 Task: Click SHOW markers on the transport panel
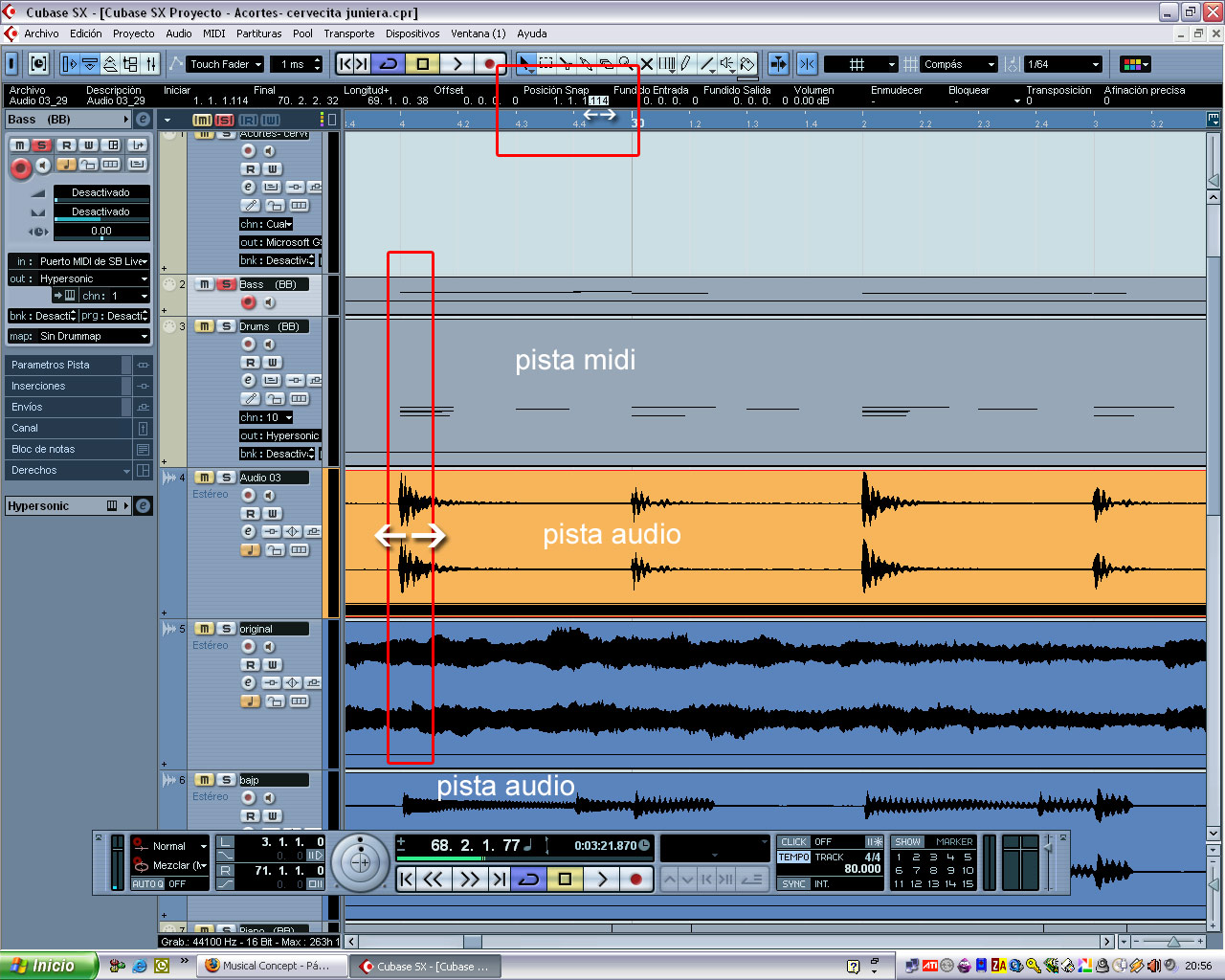[x=907, y=842]
